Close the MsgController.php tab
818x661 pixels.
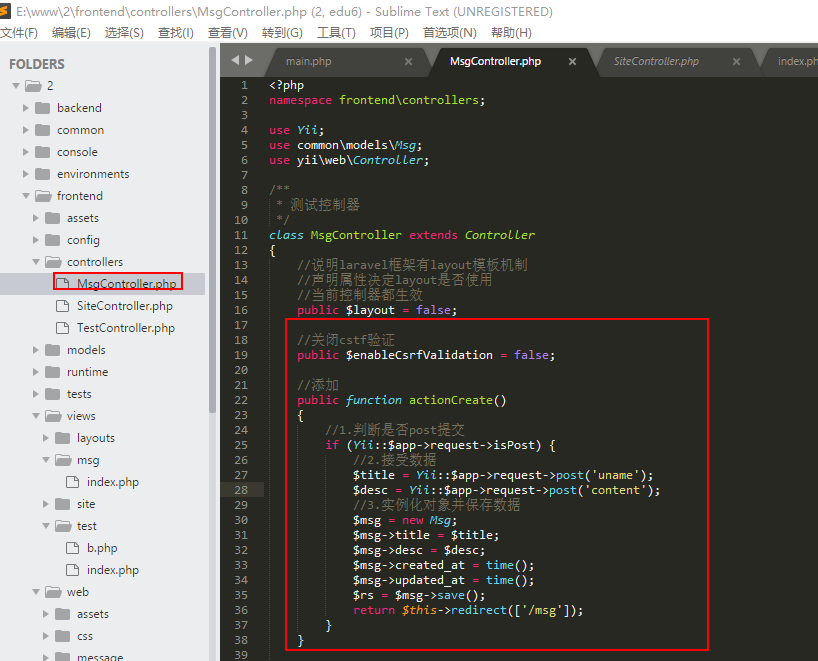(573, 61)
